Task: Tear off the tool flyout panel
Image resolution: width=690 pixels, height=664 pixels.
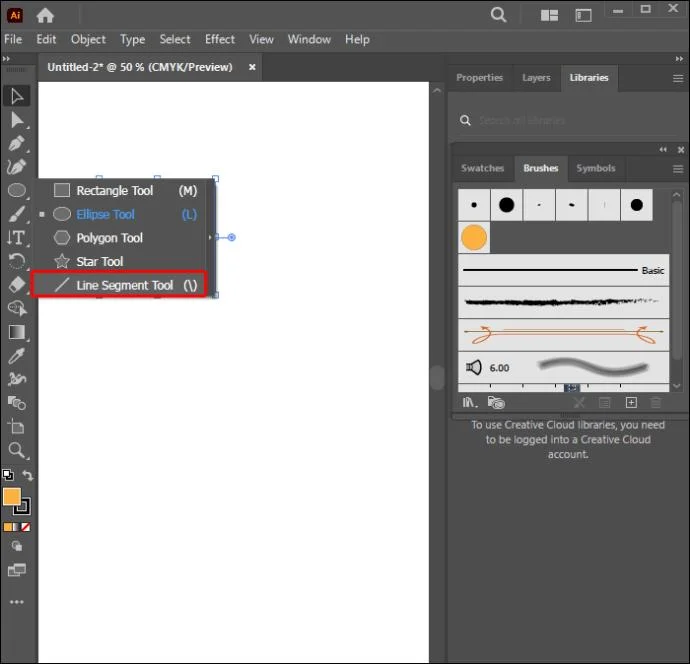Action: [211, 238]
